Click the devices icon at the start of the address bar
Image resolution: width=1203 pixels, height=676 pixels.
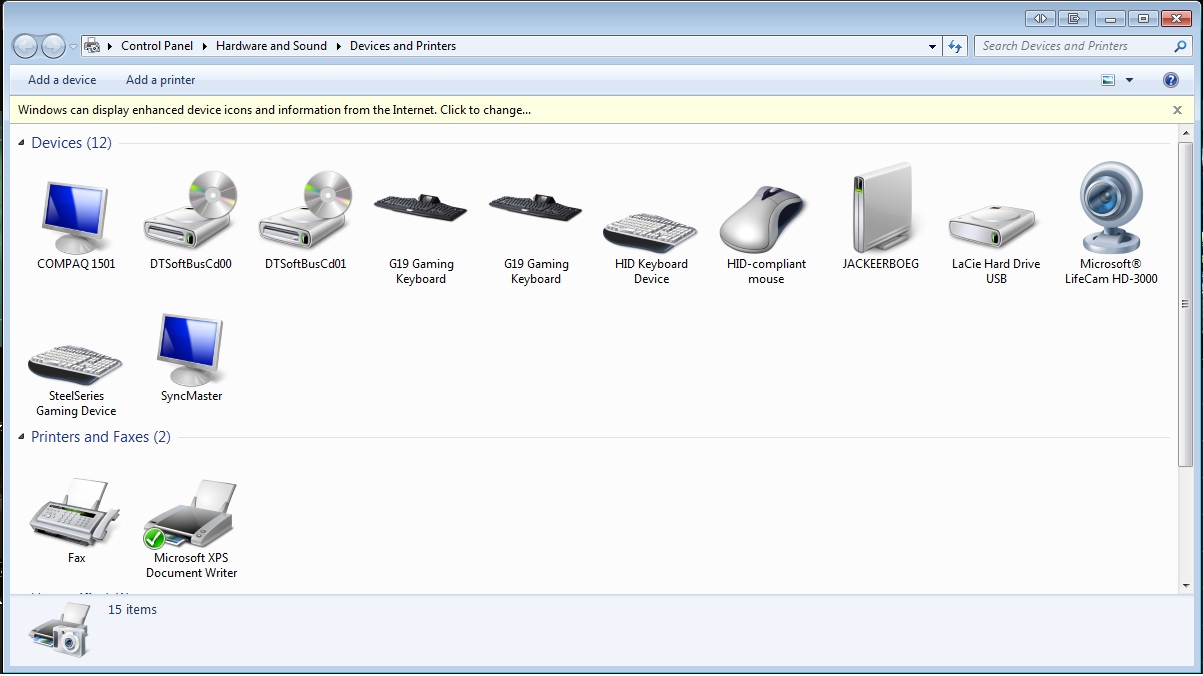point(92,46)
